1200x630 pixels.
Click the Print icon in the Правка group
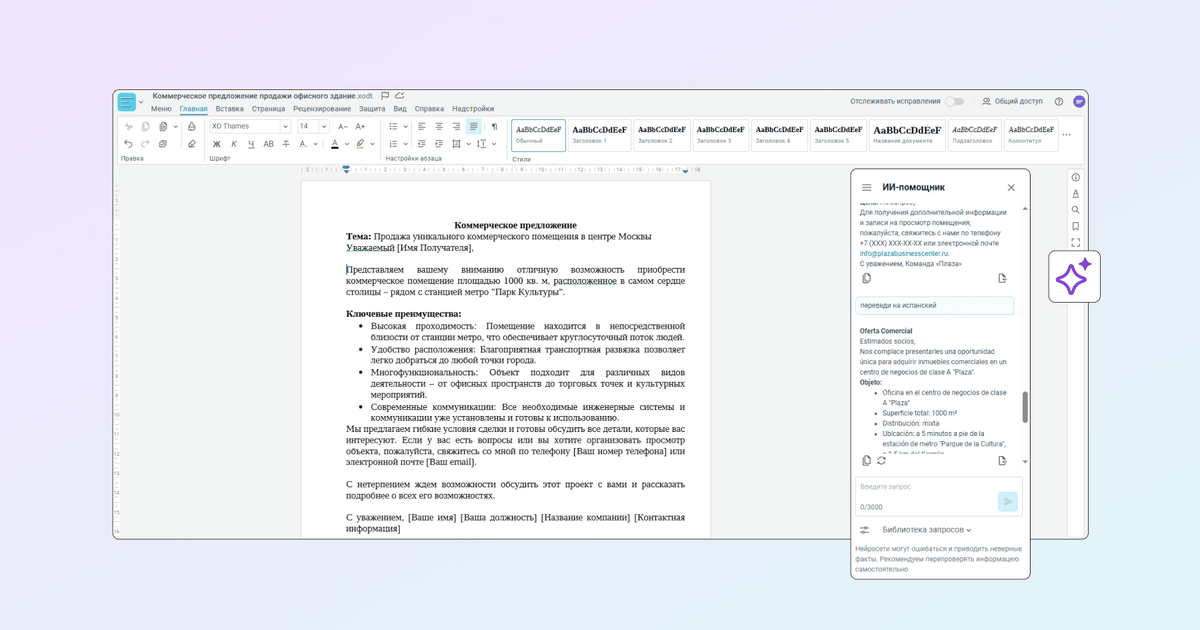point(192,127)
